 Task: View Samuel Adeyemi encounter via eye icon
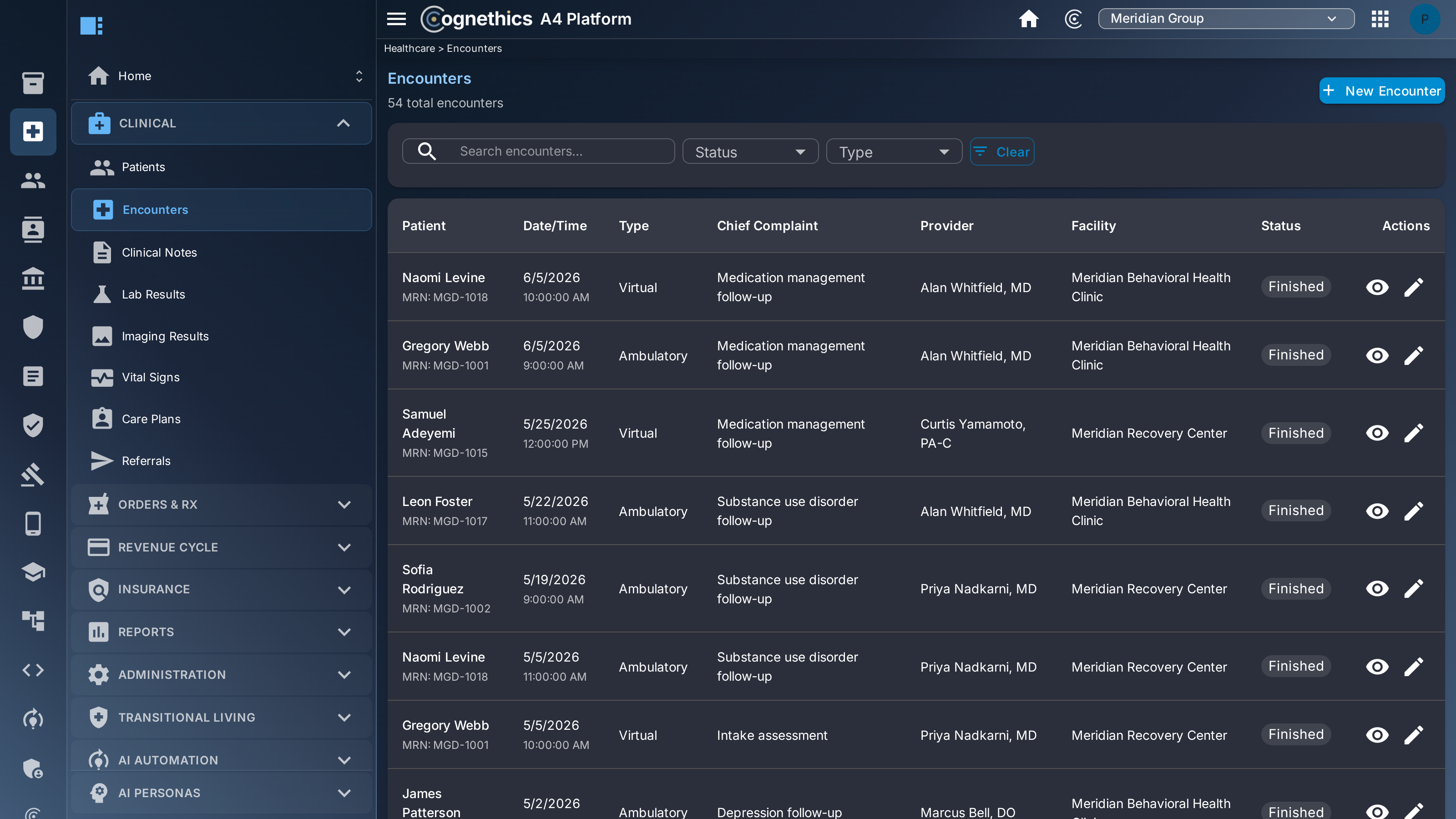click(x=1377, y=433)
